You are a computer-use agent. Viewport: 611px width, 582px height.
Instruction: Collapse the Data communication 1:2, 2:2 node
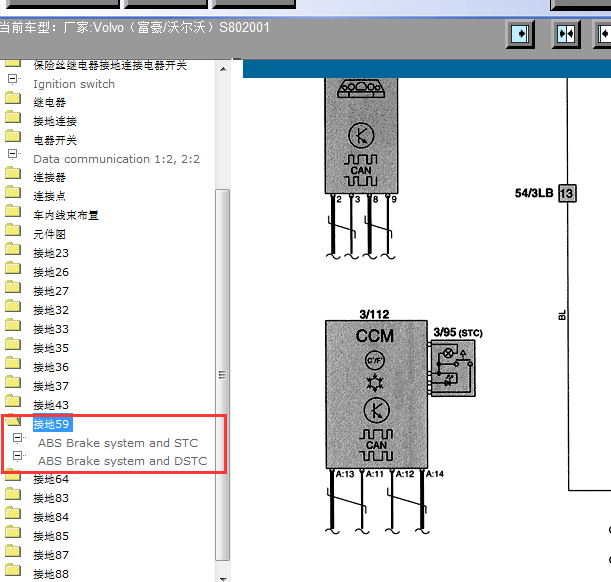click(12, 154)
